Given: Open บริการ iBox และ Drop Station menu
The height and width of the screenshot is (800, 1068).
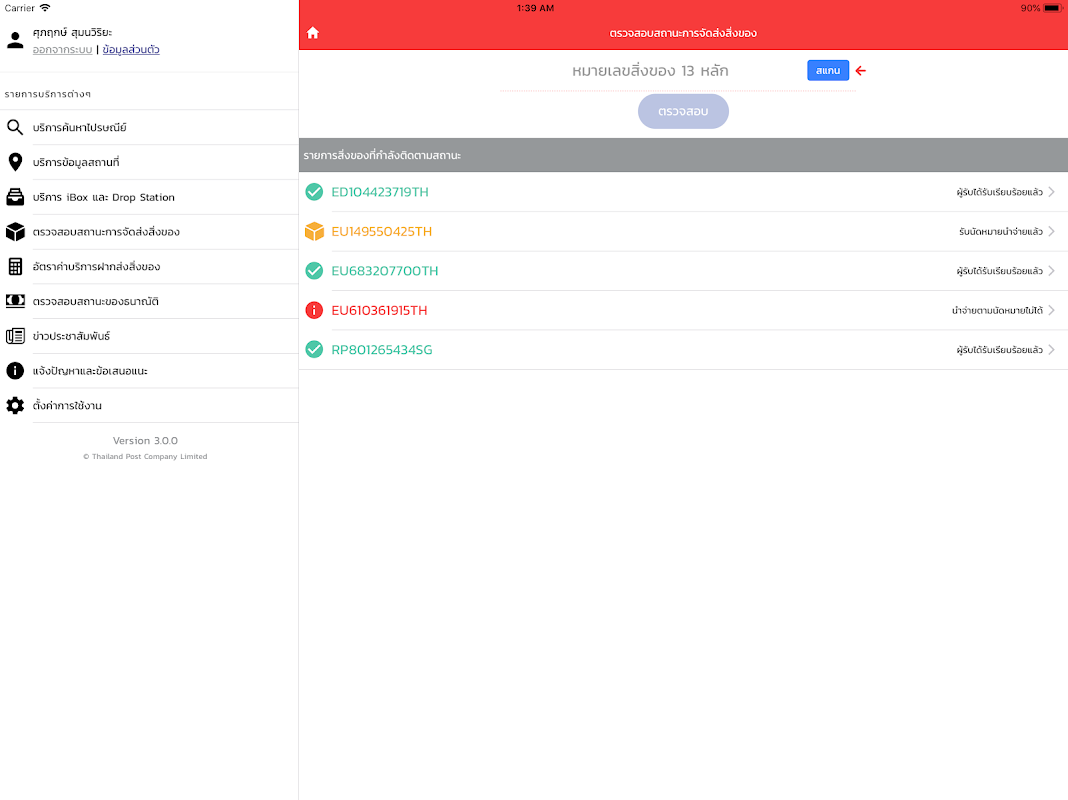Looking at the screenshot, I should [149, 197].
